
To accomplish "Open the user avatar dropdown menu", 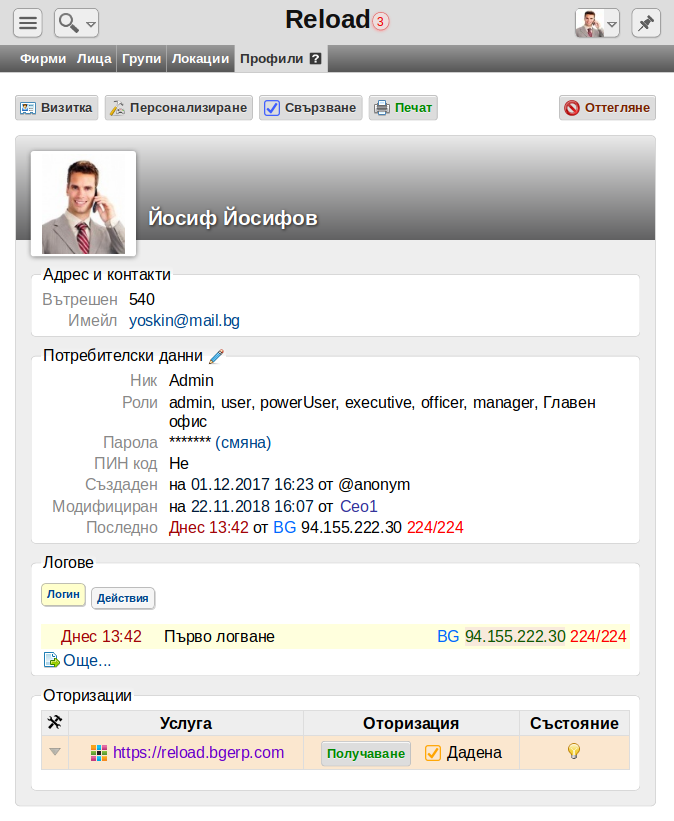I will click(x=598, y=23).
